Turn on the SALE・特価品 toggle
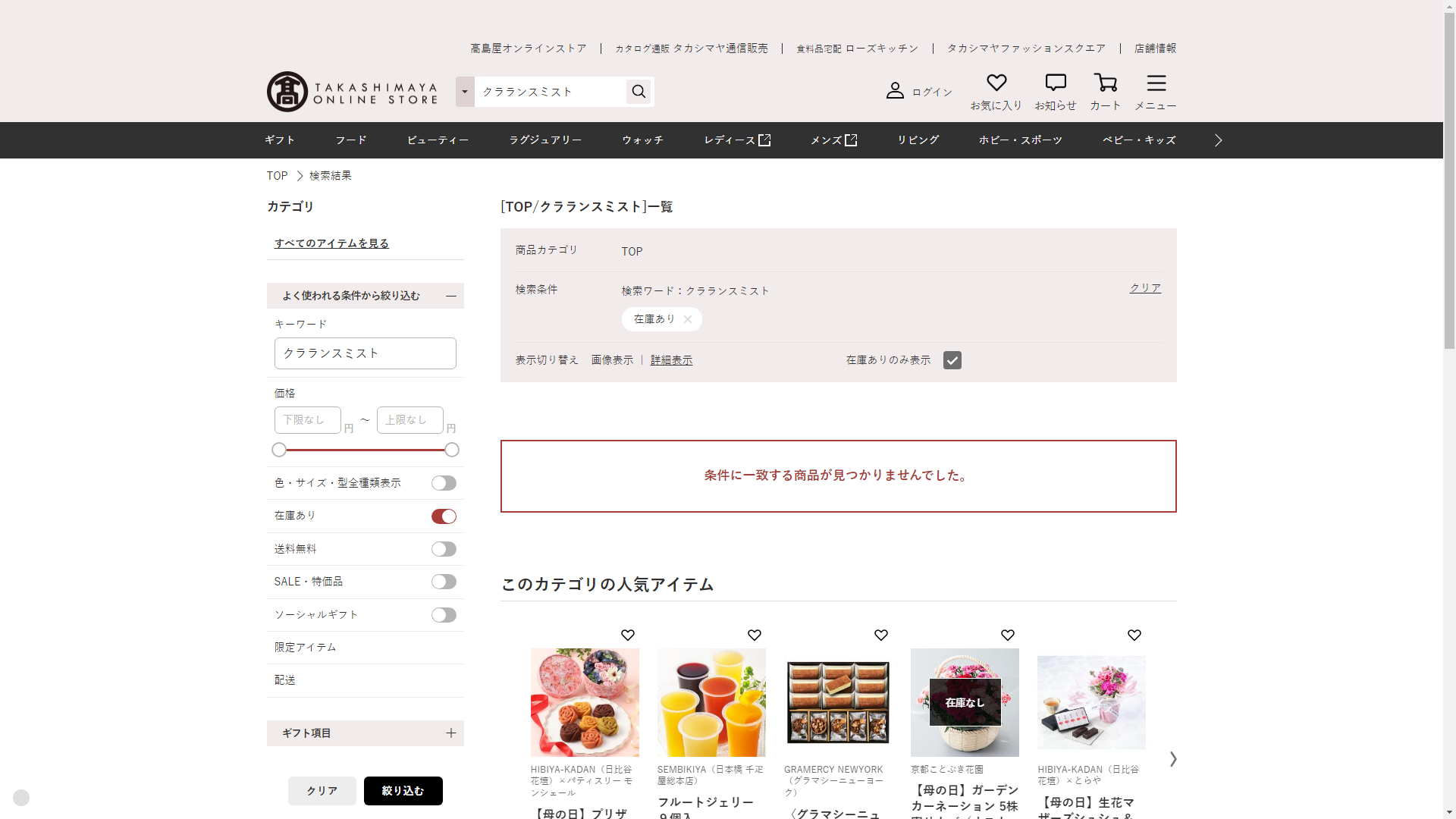Viewport: 1456px width, 819px height. point(444,582)
